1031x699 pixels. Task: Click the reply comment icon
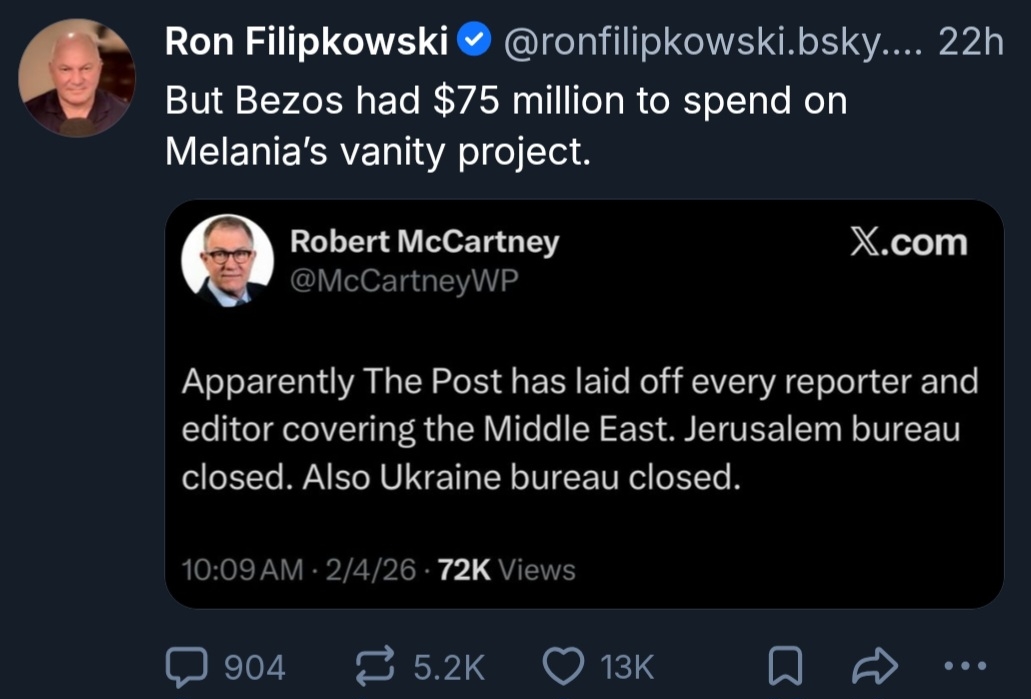(186, 666)
